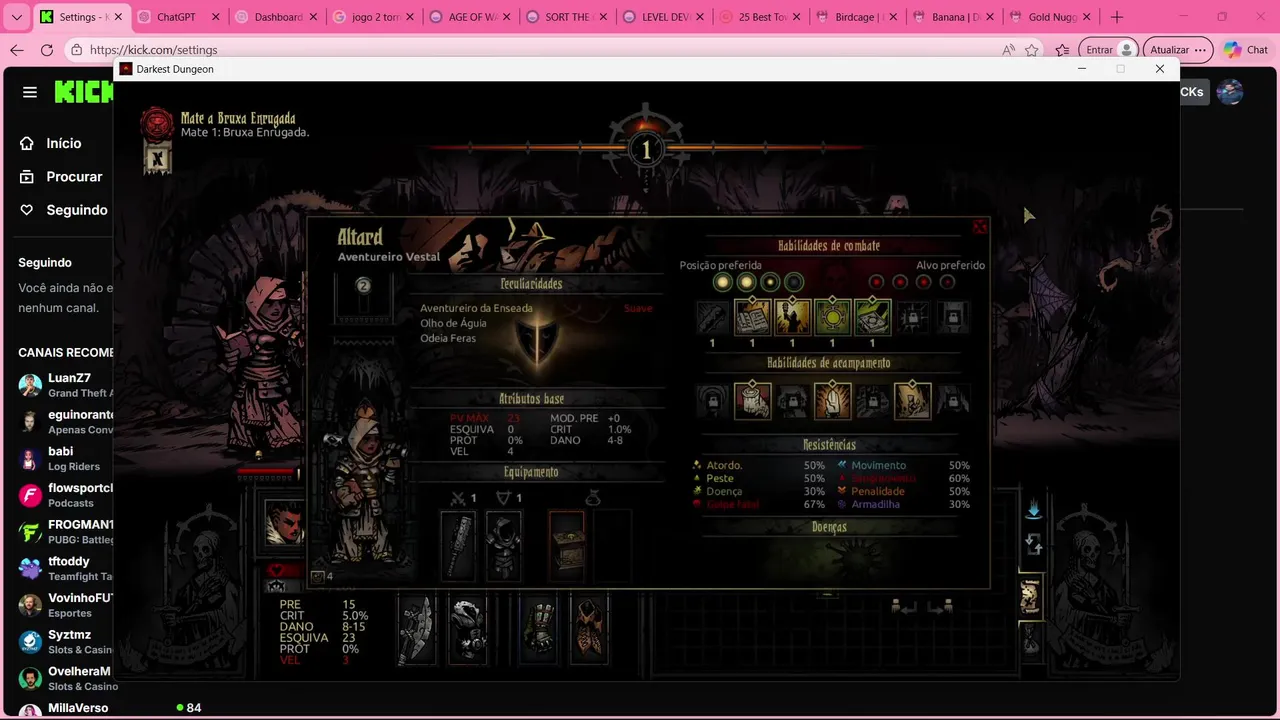This screenshot has width=1280, height=720.
Task: Switch to Gold Nugget browser tab
Action: [1050, 17]
